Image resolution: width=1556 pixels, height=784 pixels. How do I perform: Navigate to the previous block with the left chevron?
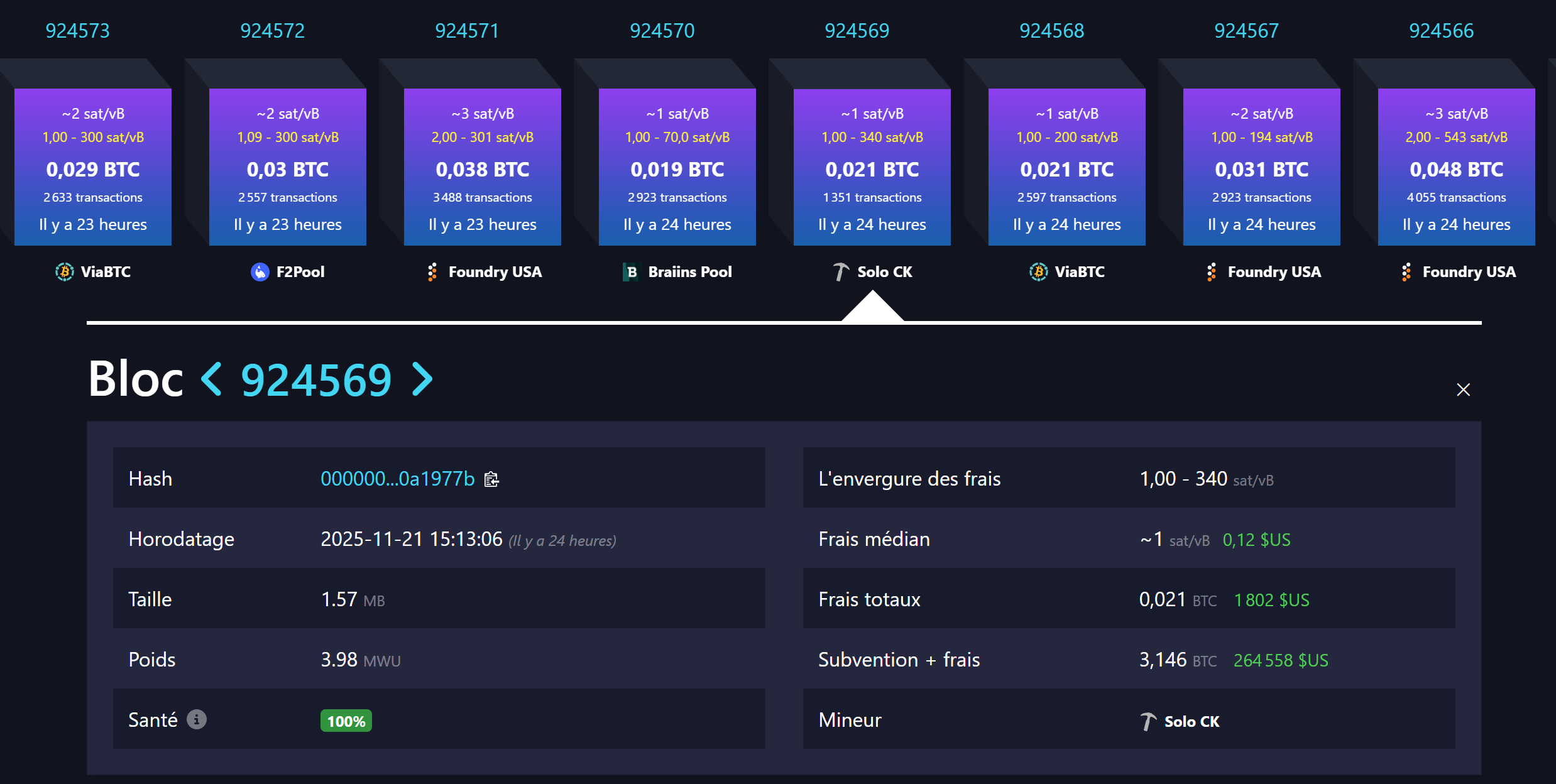(210, 379)
